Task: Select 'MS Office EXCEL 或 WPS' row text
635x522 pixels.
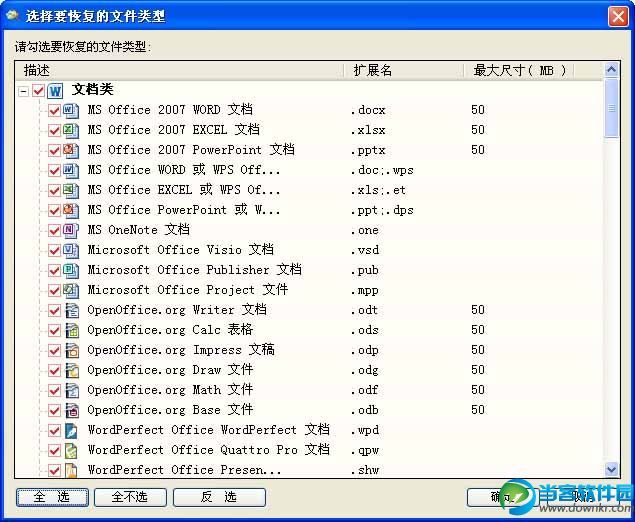Action: pos(184,190)
